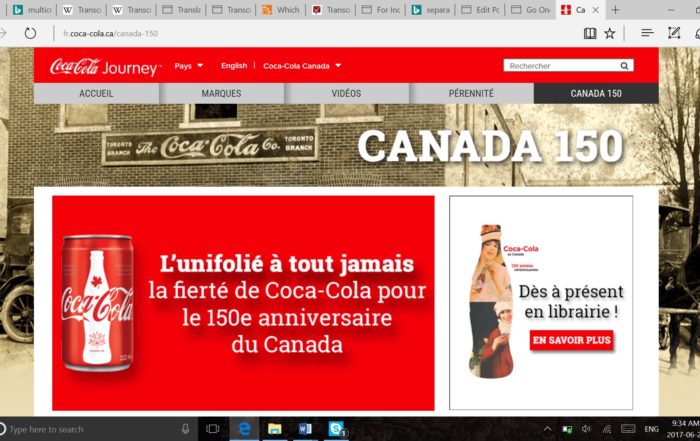Viewport: 700px width, 441px height.
Task: Open Word from the taskbar
Action: click(305, 429)
